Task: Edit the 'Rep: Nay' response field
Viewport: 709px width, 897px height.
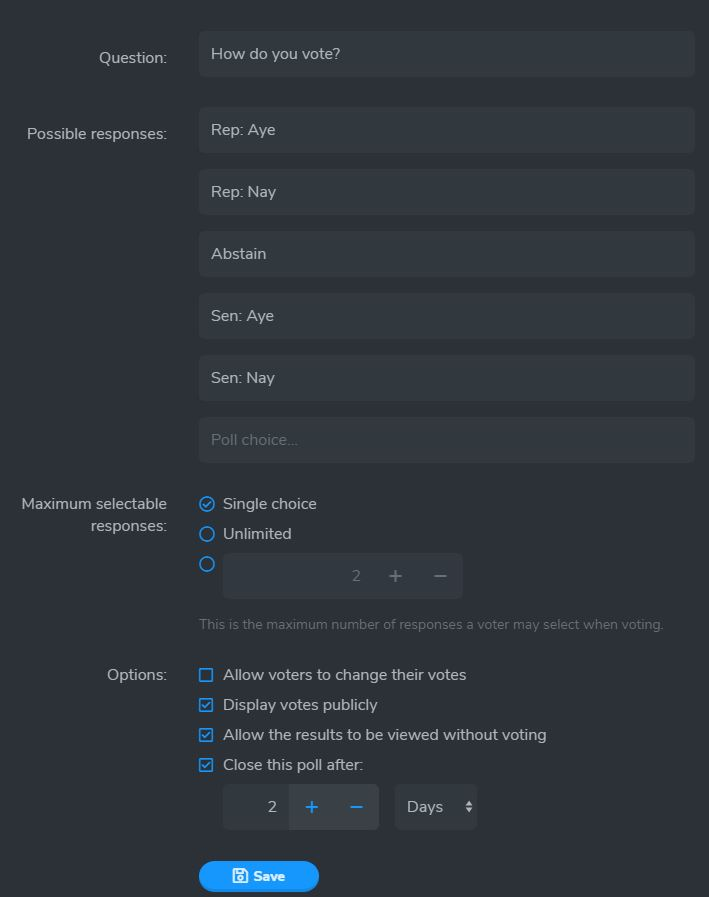Action: tap(446, 192)
